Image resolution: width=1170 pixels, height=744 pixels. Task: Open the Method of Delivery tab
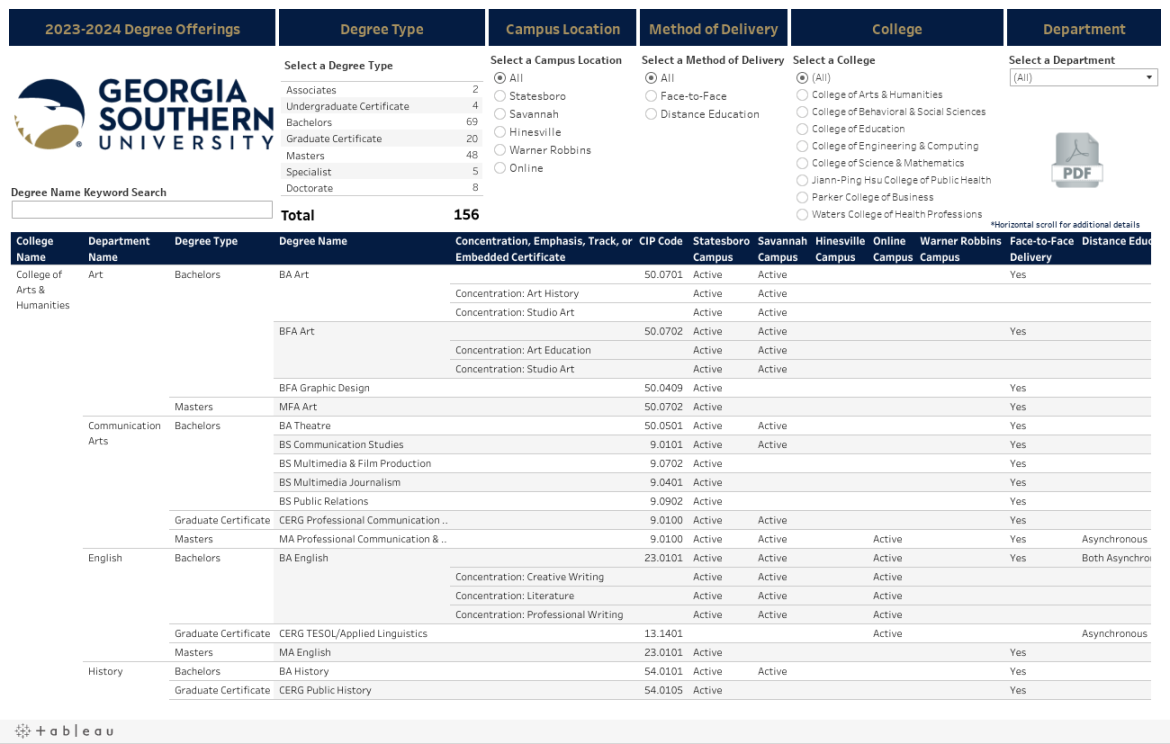[x=713, y=28]
